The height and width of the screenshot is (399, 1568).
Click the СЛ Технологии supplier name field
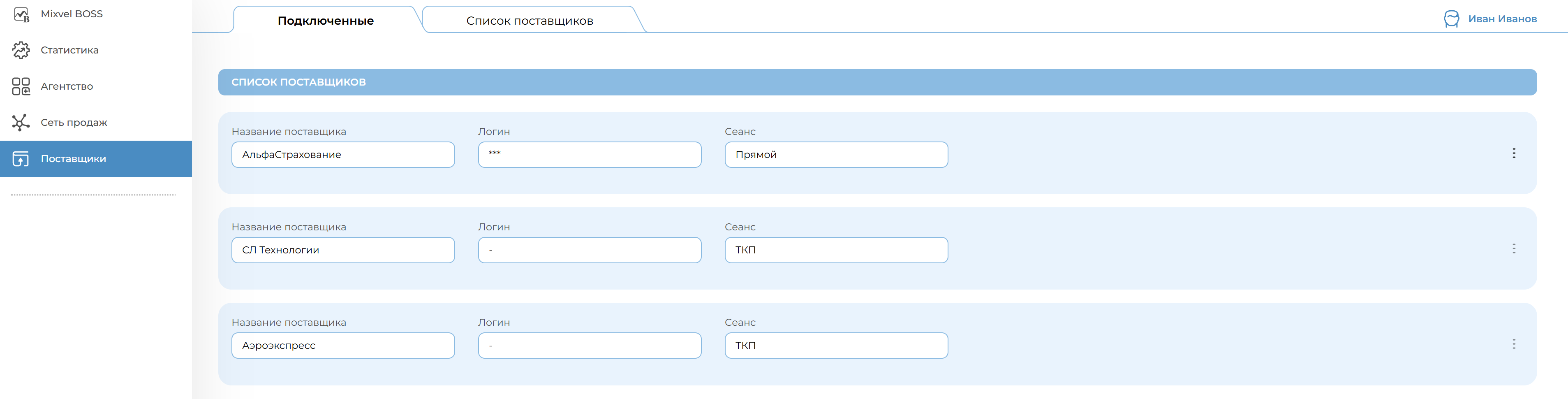click(343, 251)
